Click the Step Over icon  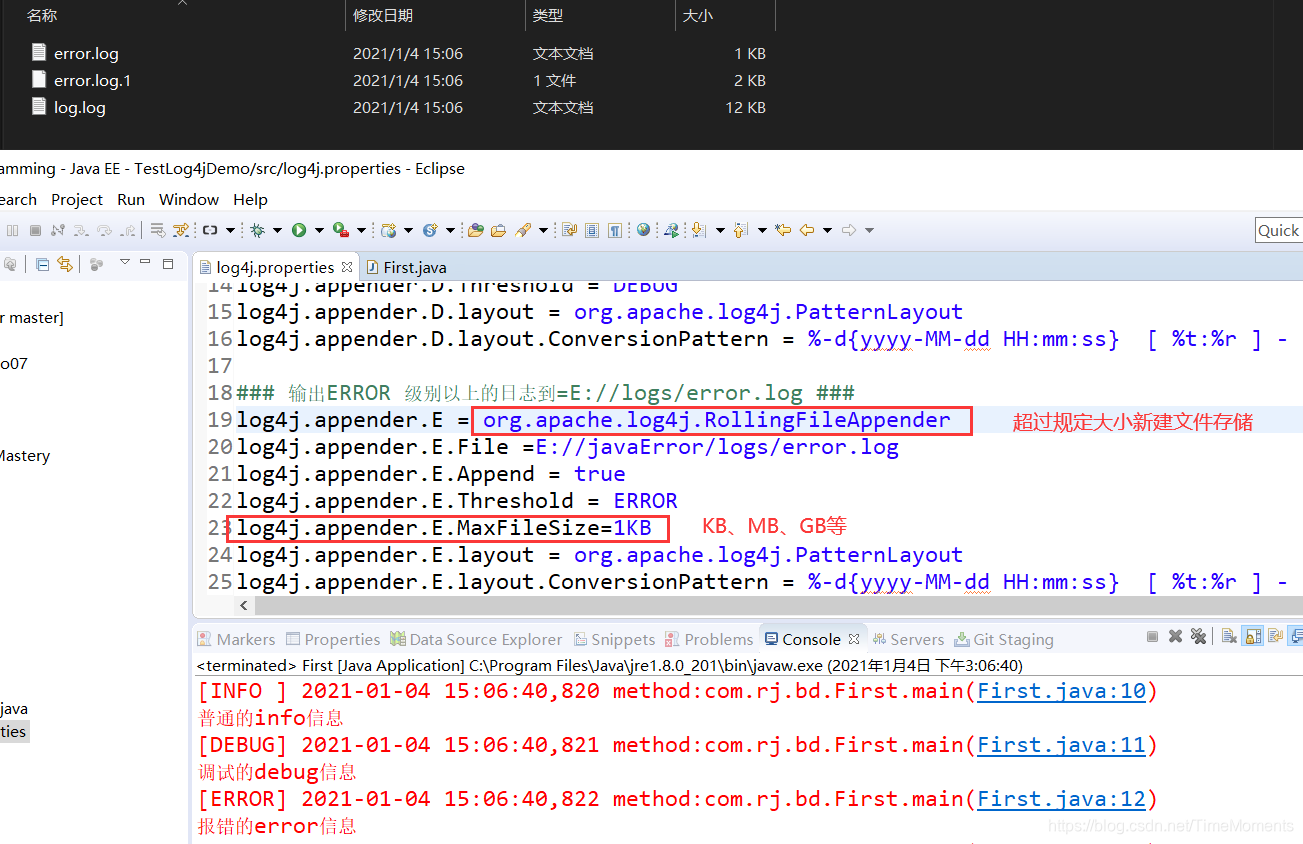click(104, 230)
